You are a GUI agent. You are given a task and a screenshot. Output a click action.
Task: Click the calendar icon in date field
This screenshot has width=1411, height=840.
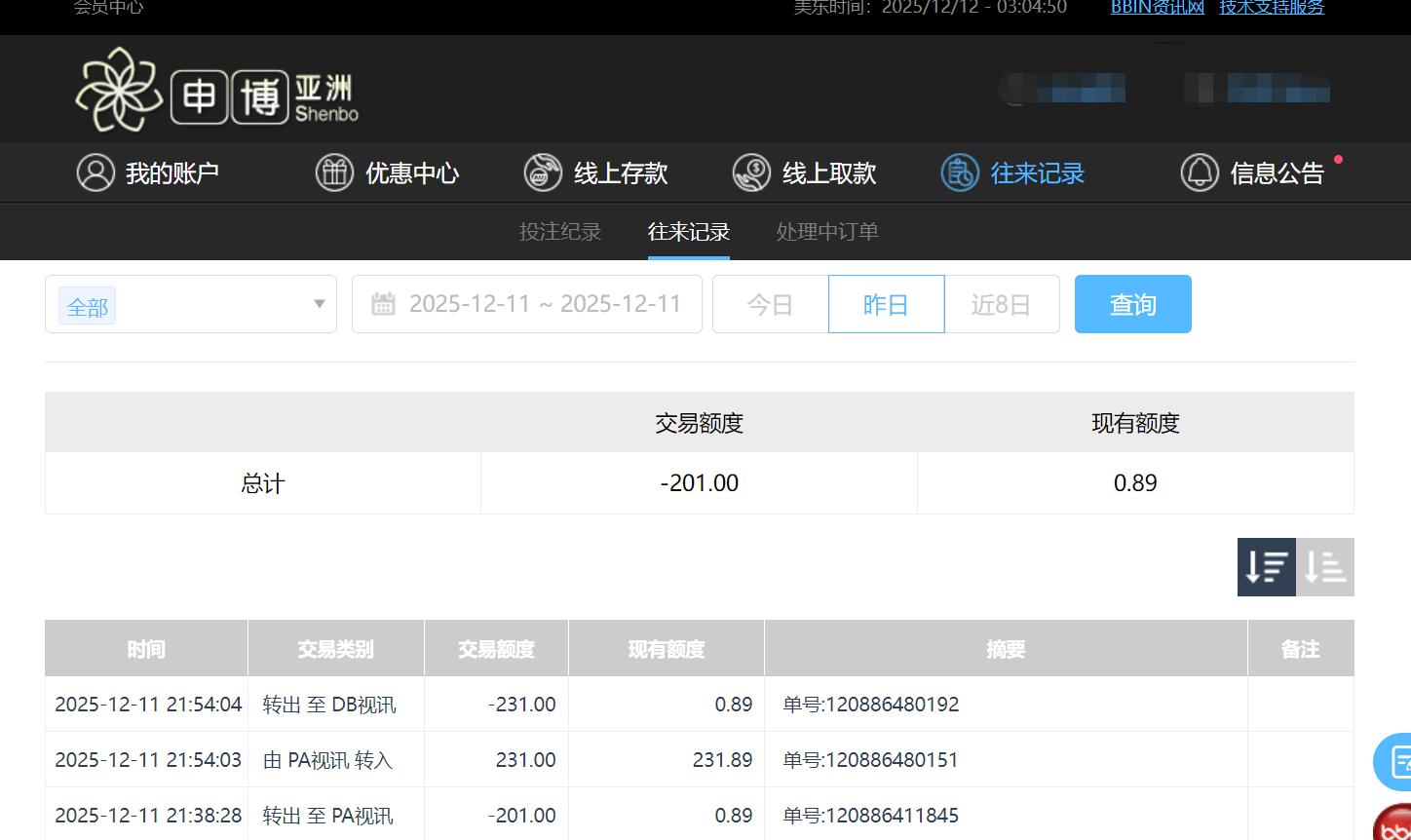384,304
